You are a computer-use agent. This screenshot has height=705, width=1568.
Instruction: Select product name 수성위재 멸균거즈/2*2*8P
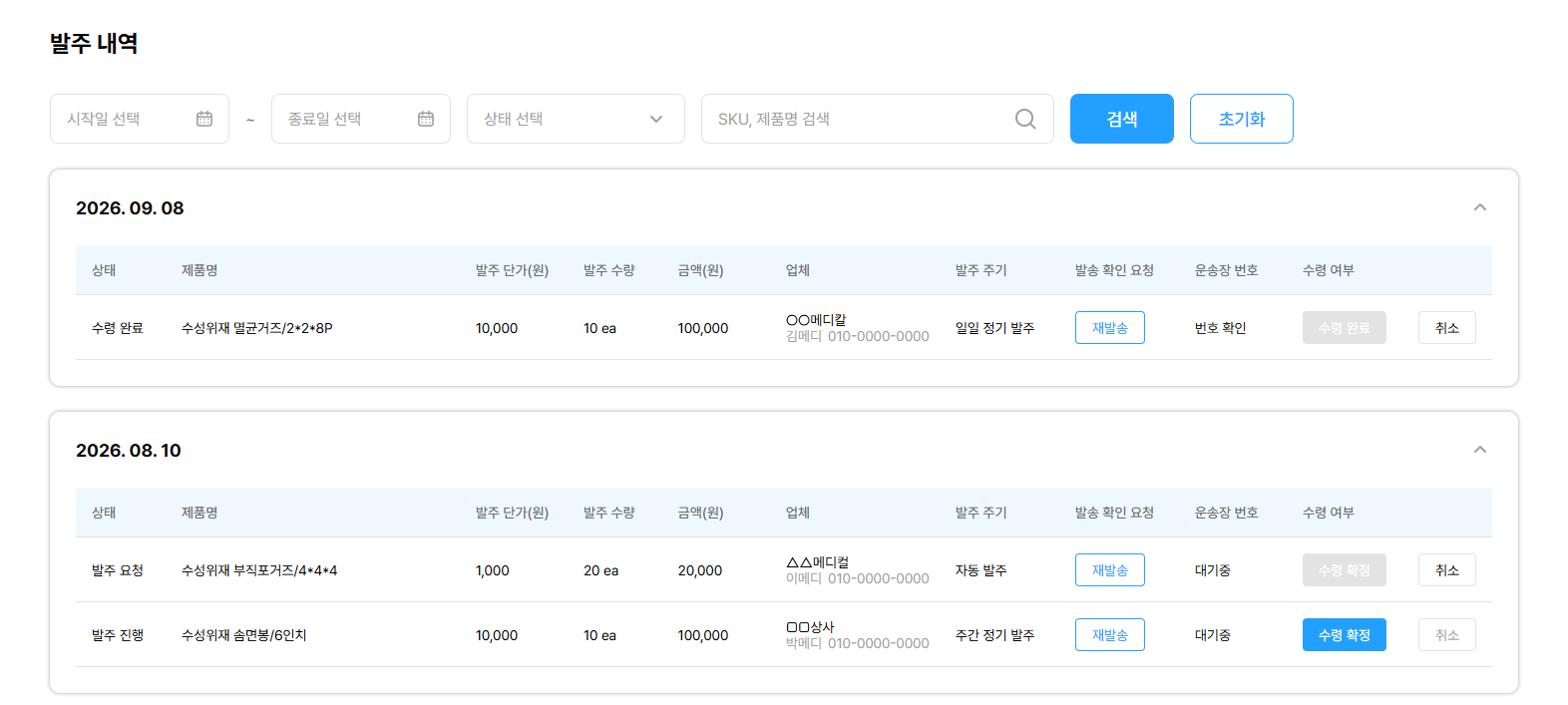(257, 328)
